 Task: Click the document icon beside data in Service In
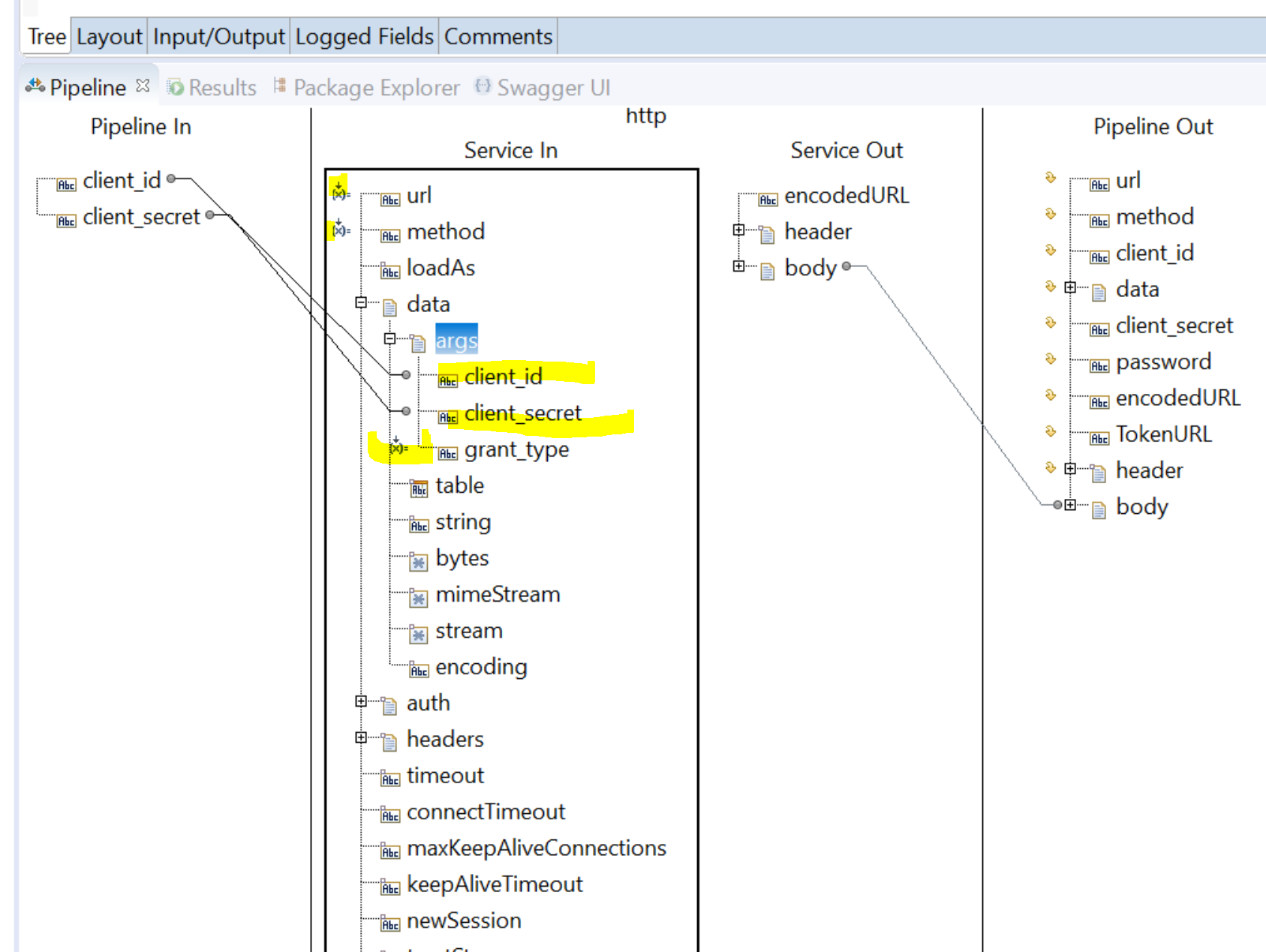(x=389, y=305)
